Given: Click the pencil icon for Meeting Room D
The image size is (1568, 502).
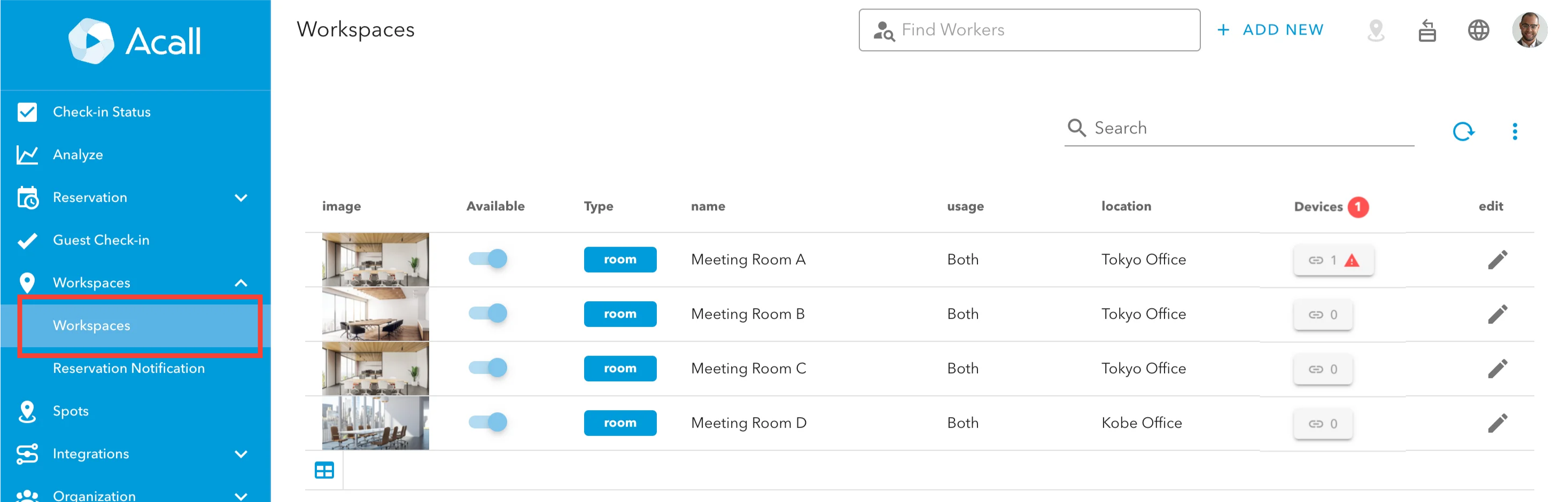Looking at the screenshot, I should tap(1497, 423).
